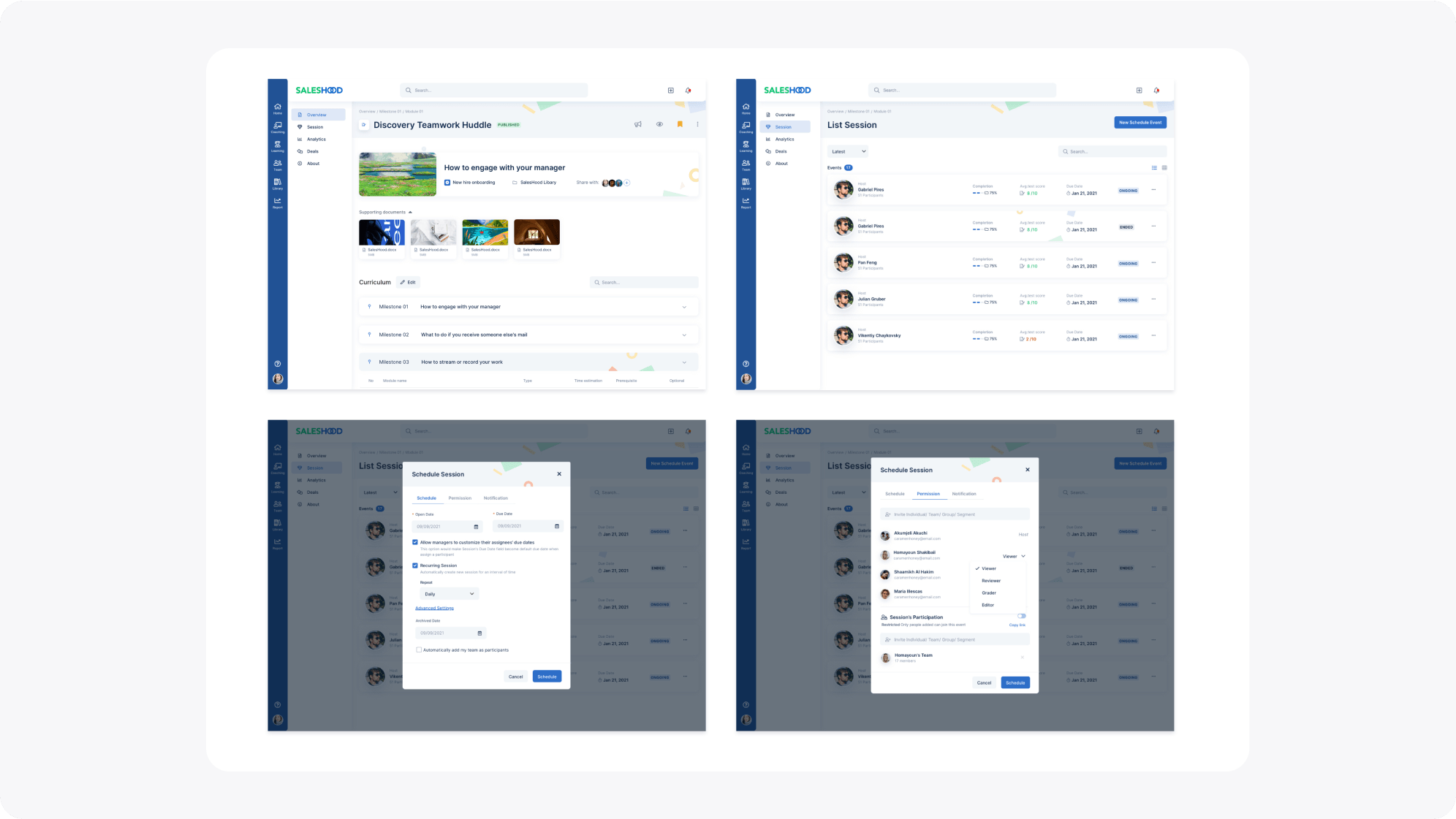Open Latest sort dropdown on undimmed List Session screen
This screenshot has width=1456, height=819.
[x=849, y=151]
